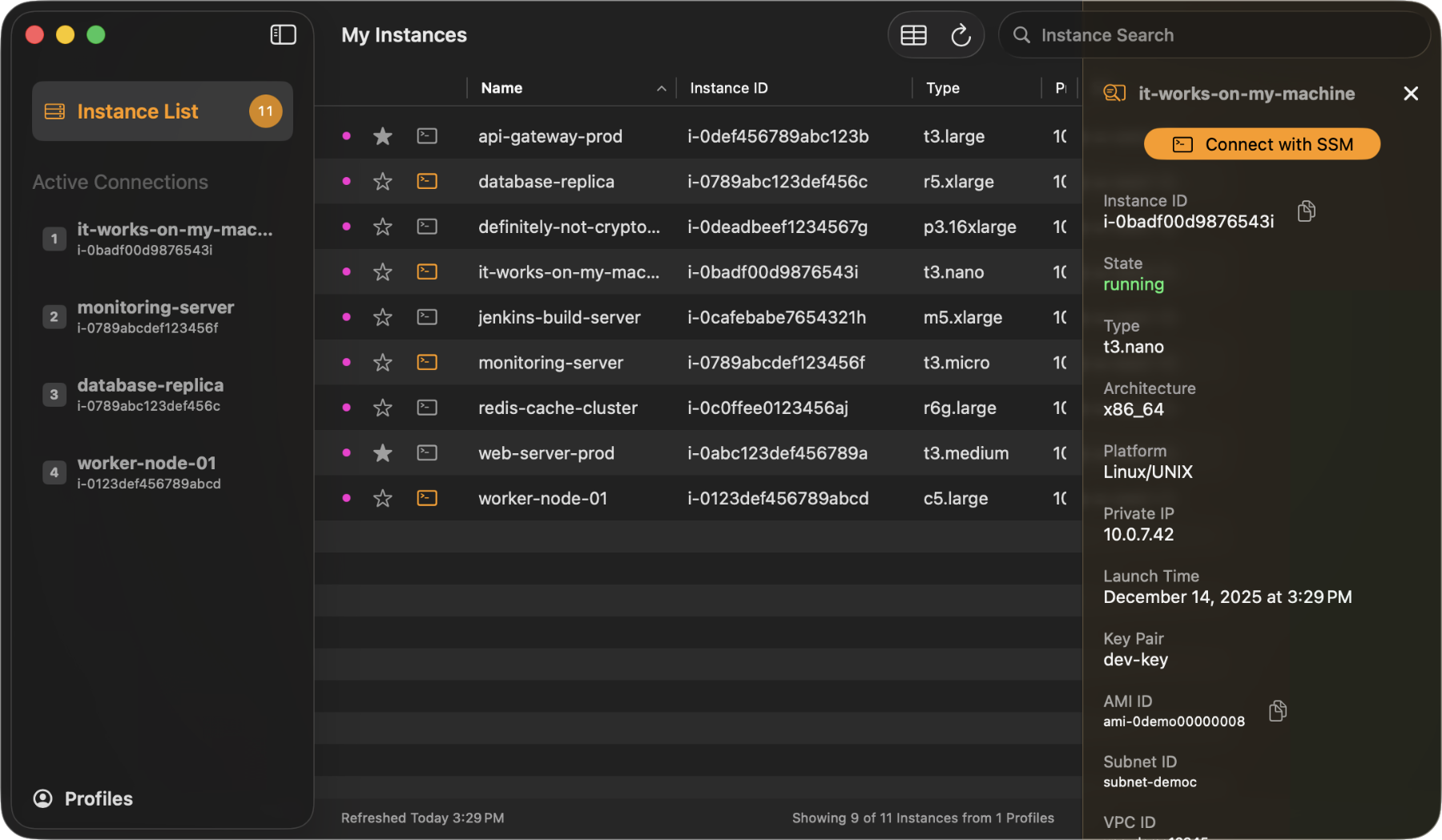Viewport: 1442px width, 840px height.
Task: Sort by Name column header
Action: click(572, 88)
